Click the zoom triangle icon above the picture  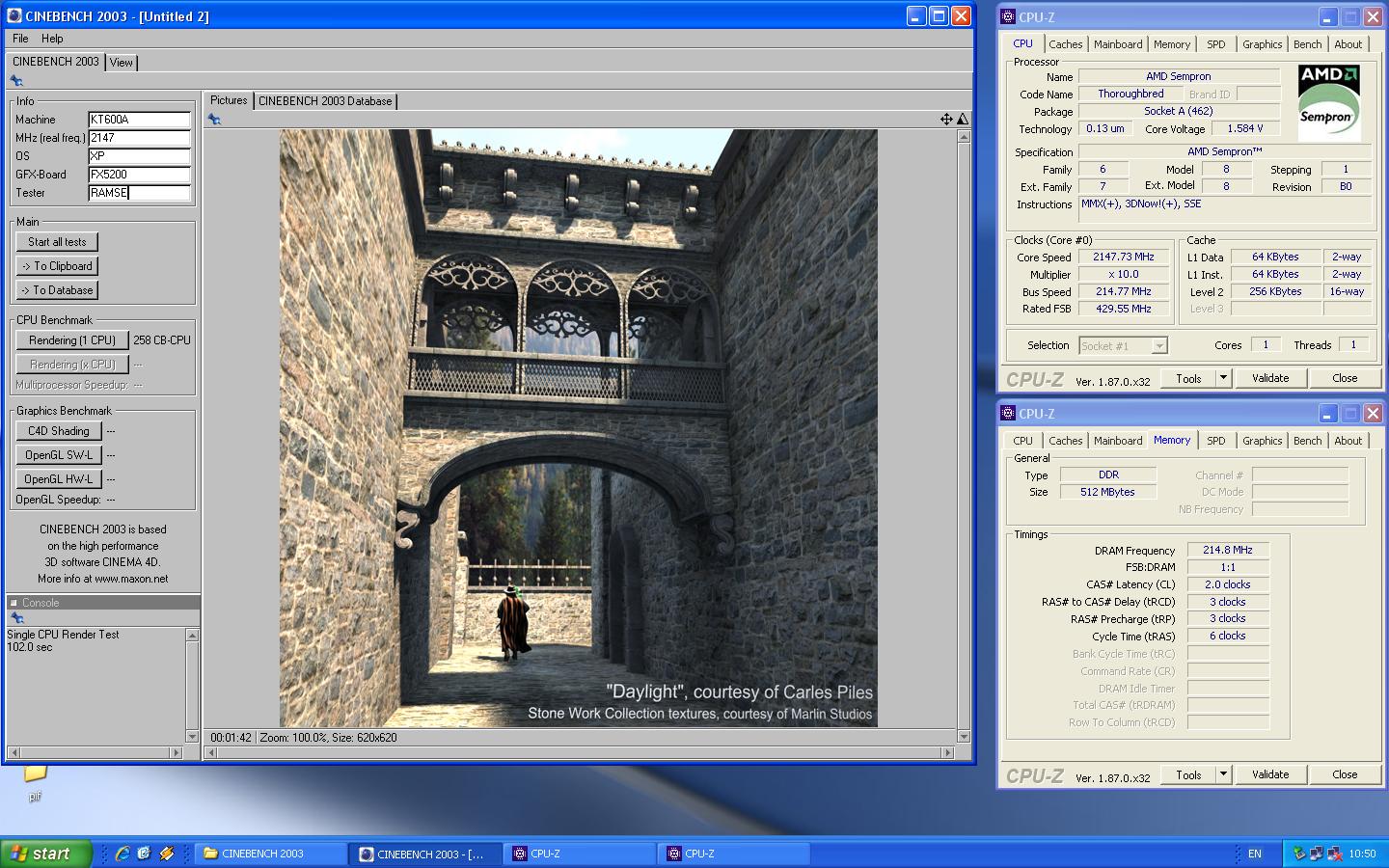(962, 119)
